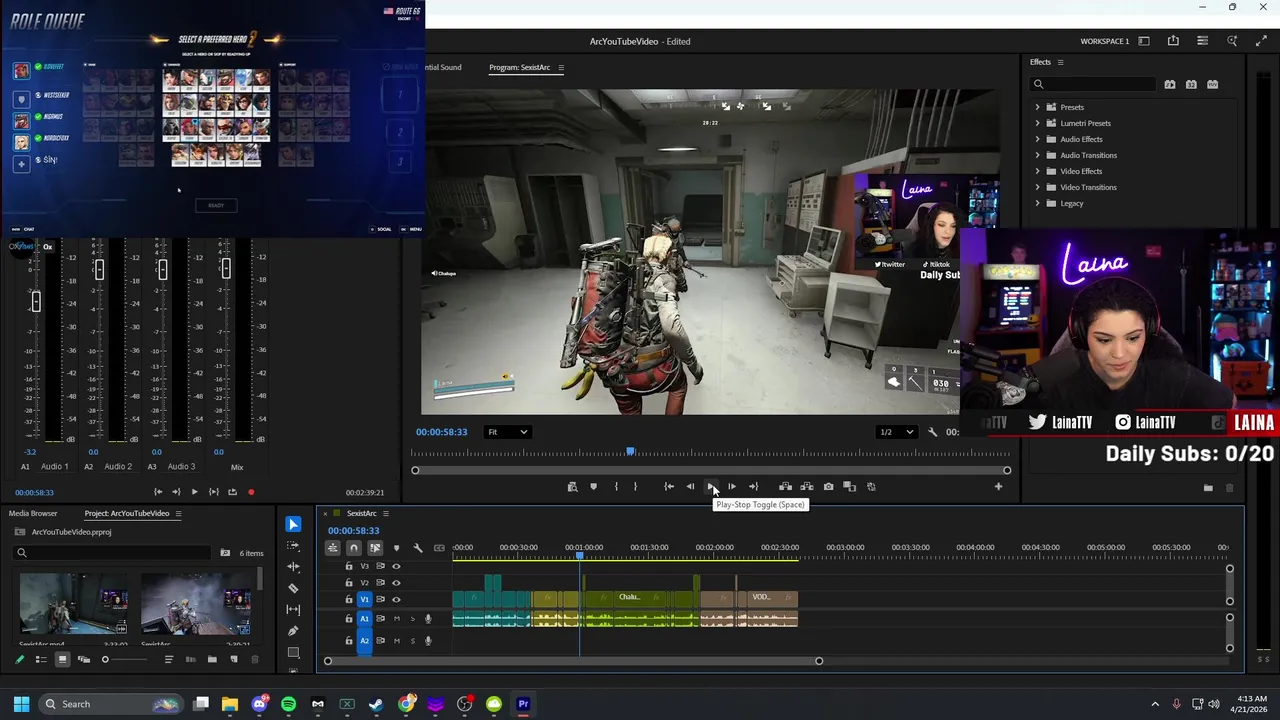Expand the Video Transitions folder
Viewport: 1280px width, 720px height.
1037,187
